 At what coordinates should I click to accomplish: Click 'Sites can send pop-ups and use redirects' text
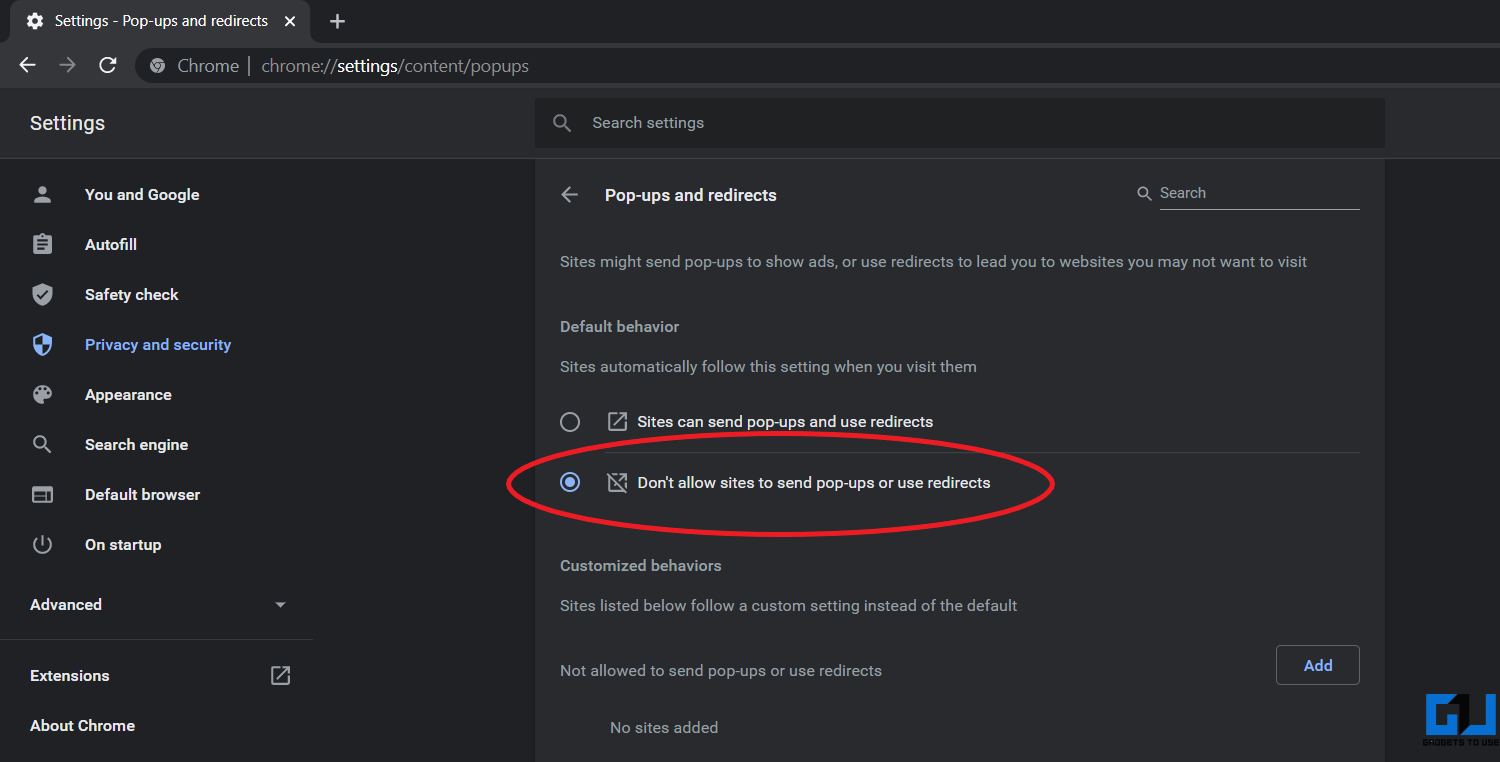coord(785,422)
